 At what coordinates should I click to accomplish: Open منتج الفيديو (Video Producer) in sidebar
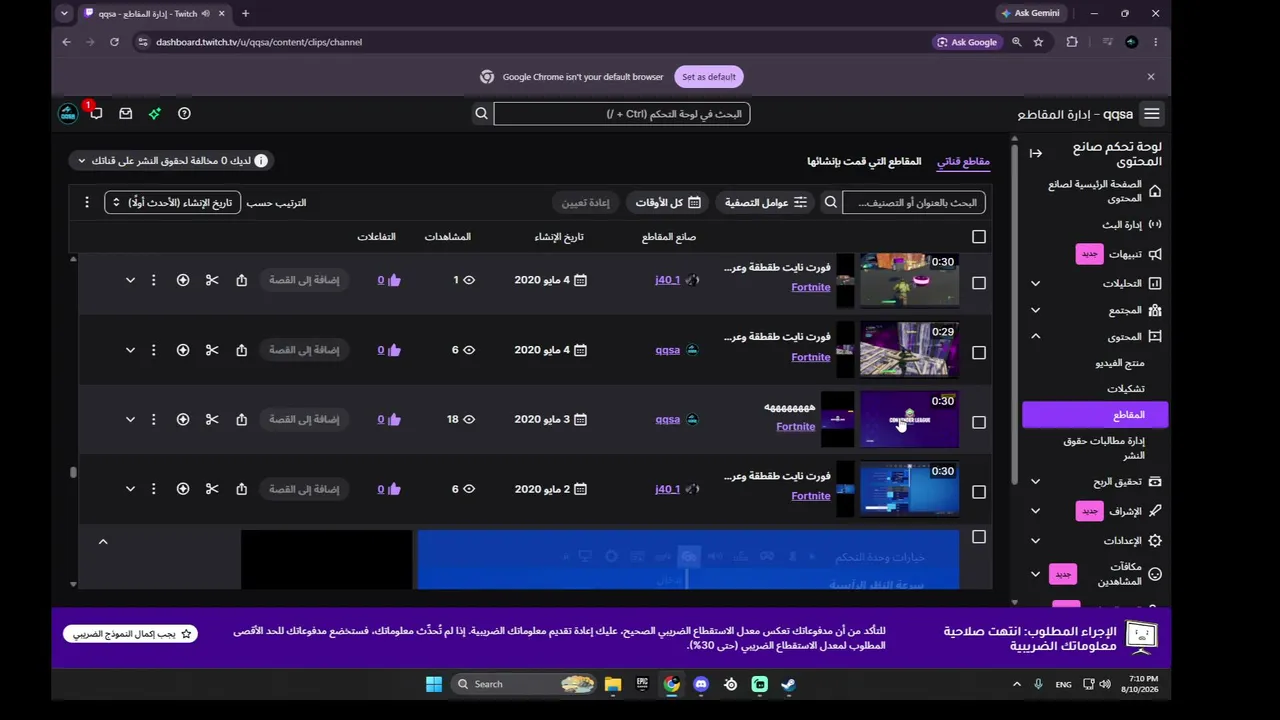[1120, 363]
